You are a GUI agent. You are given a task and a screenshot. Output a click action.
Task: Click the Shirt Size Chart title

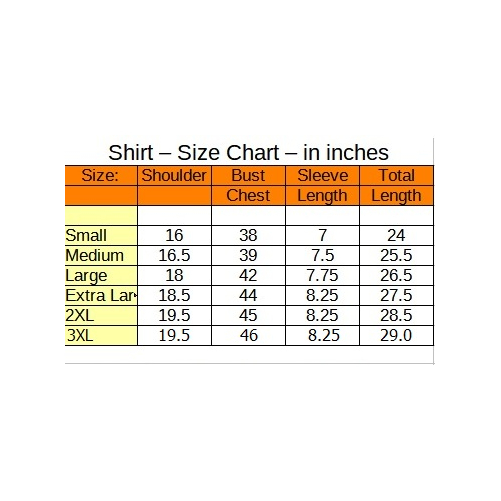pos(248,153)
